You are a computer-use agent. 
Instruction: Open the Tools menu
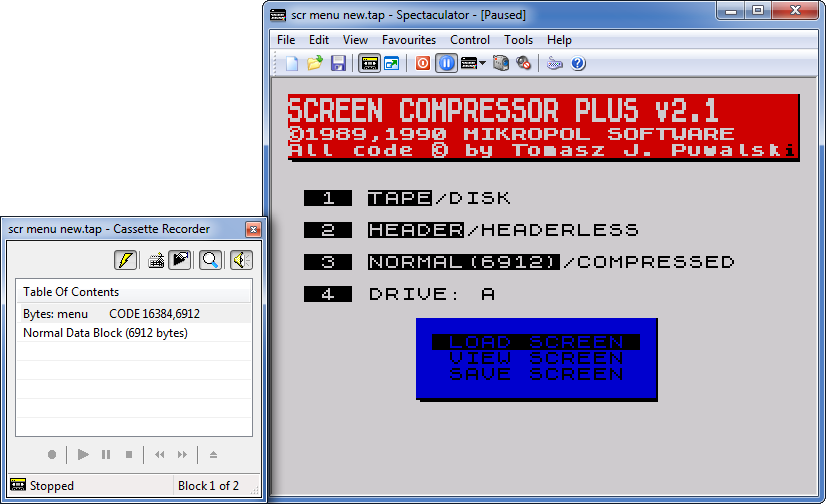[x=518, y=40]
